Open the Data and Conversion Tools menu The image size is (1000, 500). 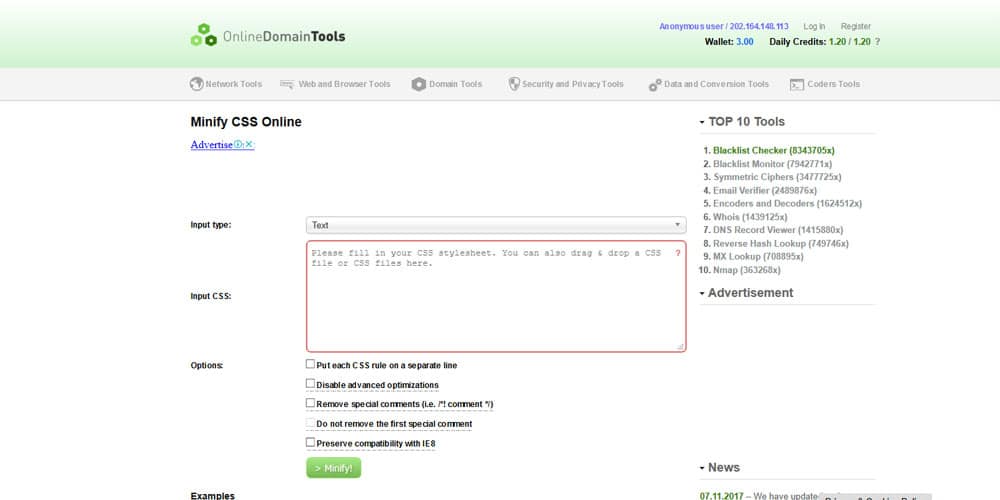(x=716, y=84)
